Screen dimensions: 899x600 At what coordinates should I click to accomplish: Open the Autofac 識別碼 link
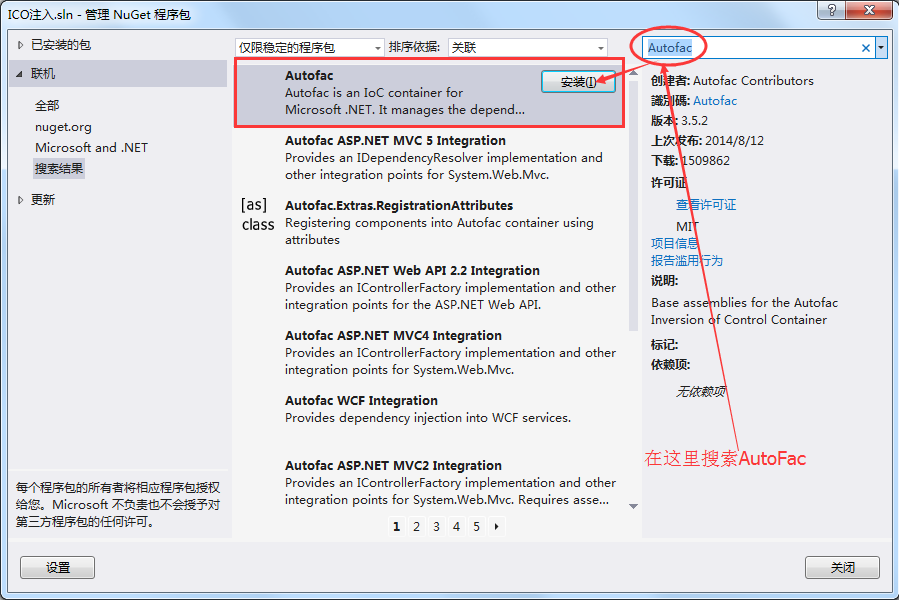point(715,101)
